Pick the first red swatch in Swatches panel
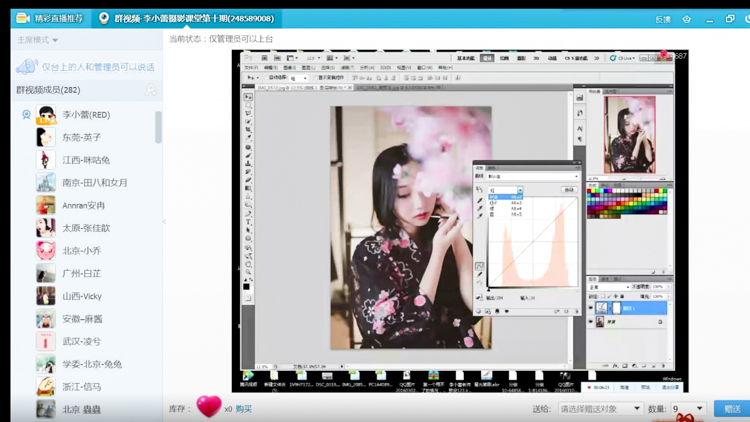The image size is (750, 422). [589, 191]
